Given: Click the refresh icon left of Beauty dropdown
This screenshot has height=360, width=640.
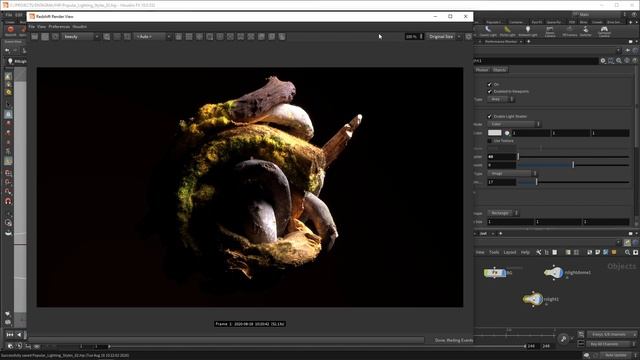Looking at the screenshot, I should click(55, 37).
